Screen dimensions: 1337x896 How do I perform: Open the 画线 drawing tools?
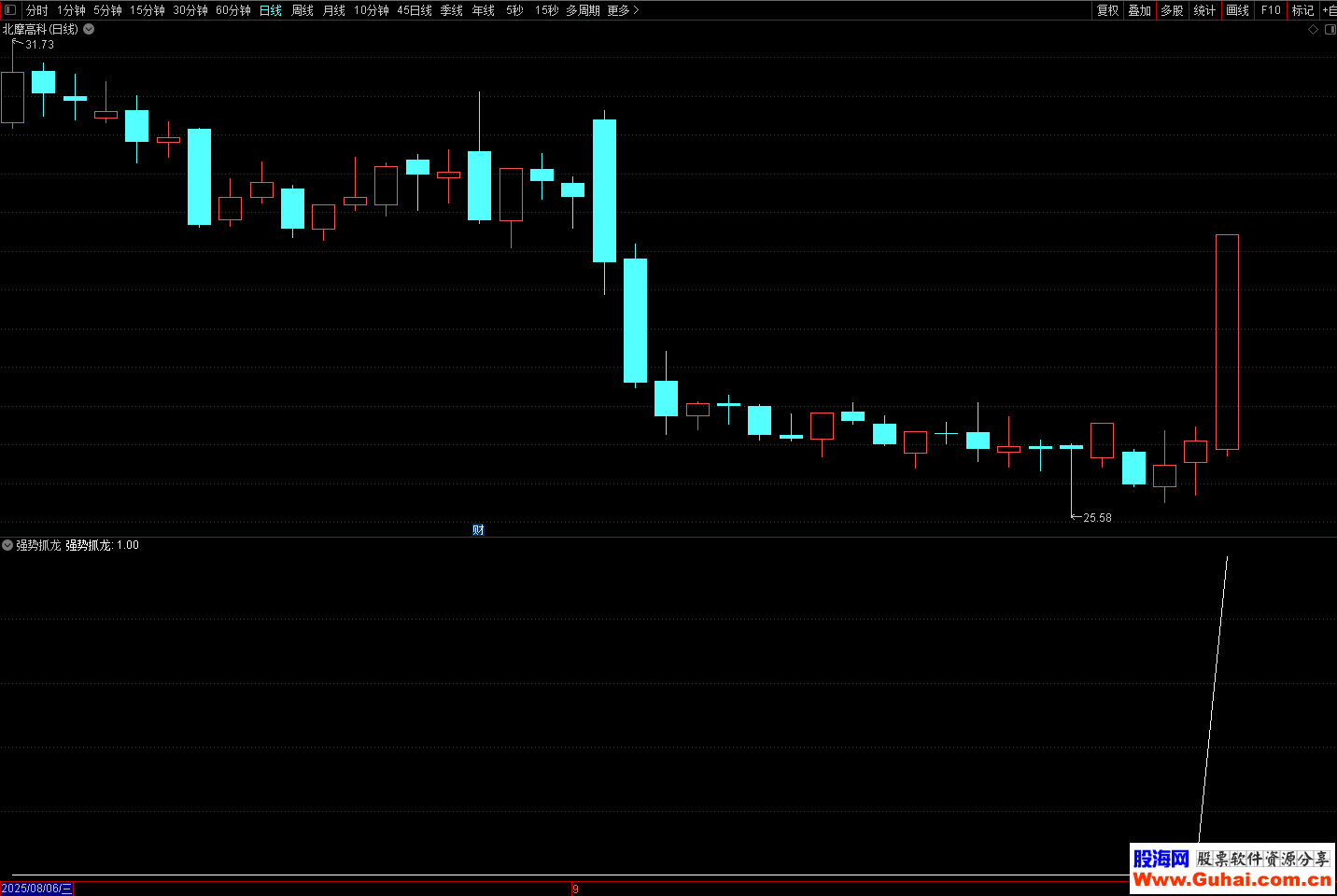coord(1237,10)
